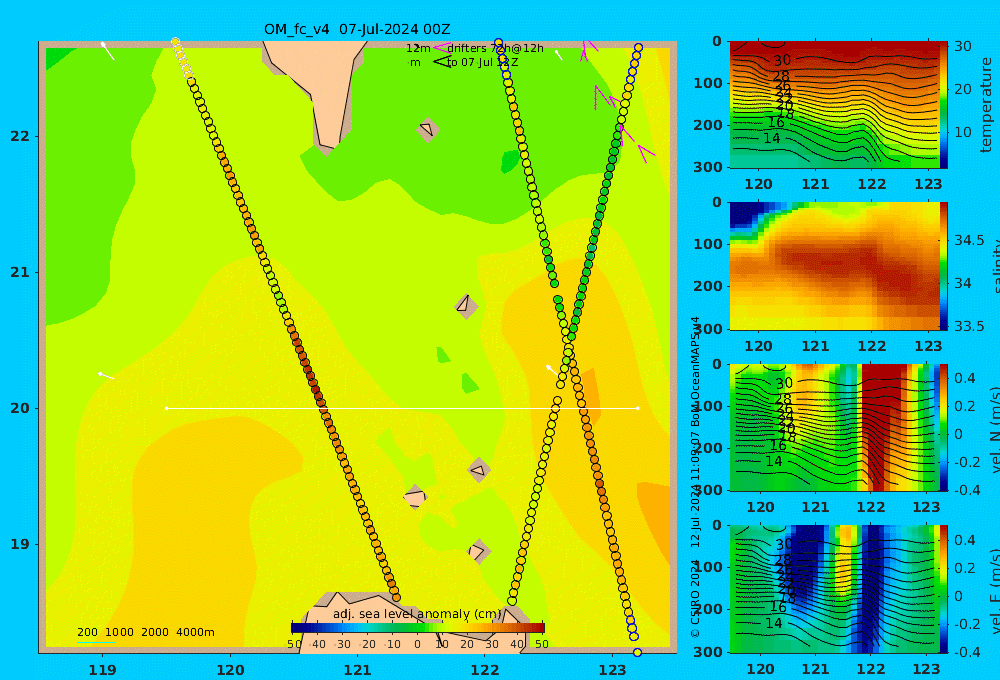The width and height of the screenshot is (1000, 680).
Task: Click the vel. E panel's vertical colorbar
Action: tap(943, 589)
